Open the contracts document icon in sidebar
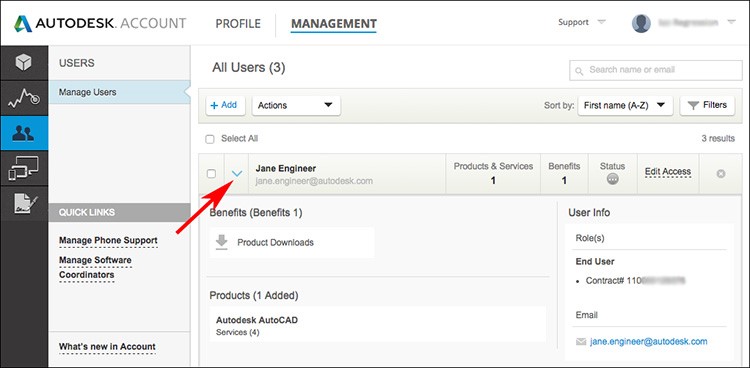Screen dimensions: 750x368 [23, 203]
